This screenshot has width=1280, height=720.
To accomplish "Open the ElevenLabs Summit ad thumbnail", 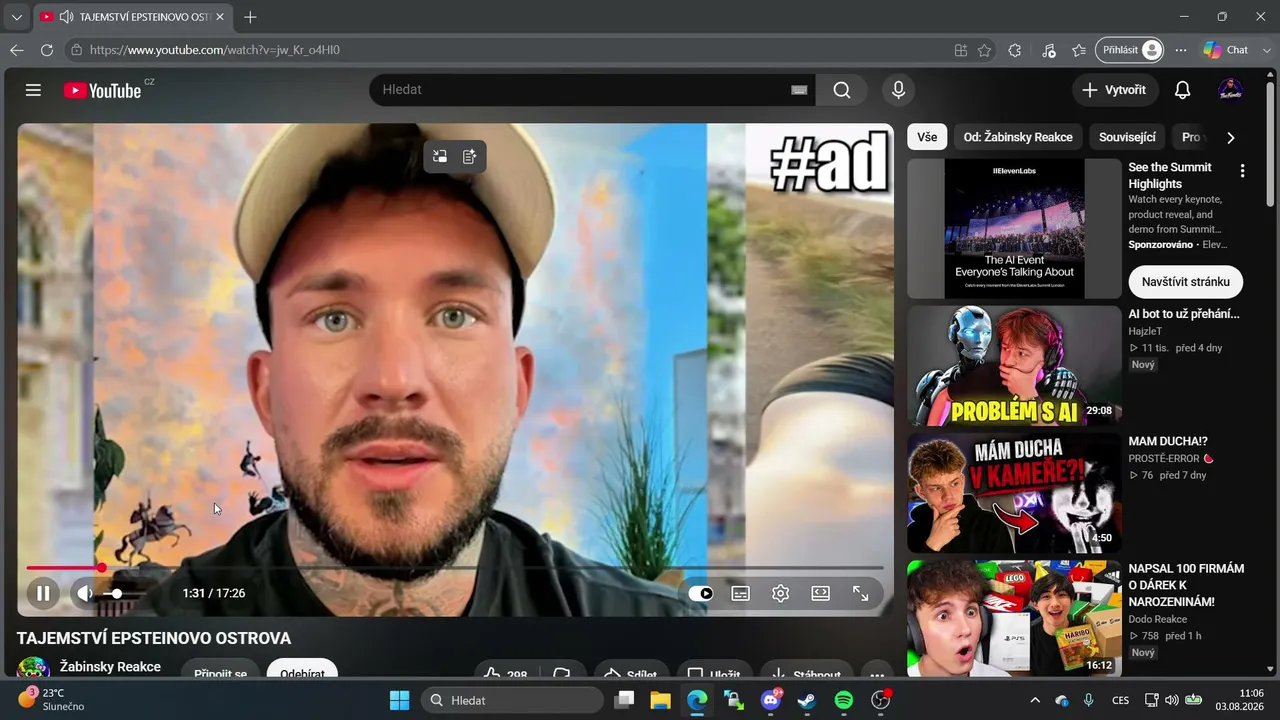I will pyautogui.click(x=1014, y=229).
